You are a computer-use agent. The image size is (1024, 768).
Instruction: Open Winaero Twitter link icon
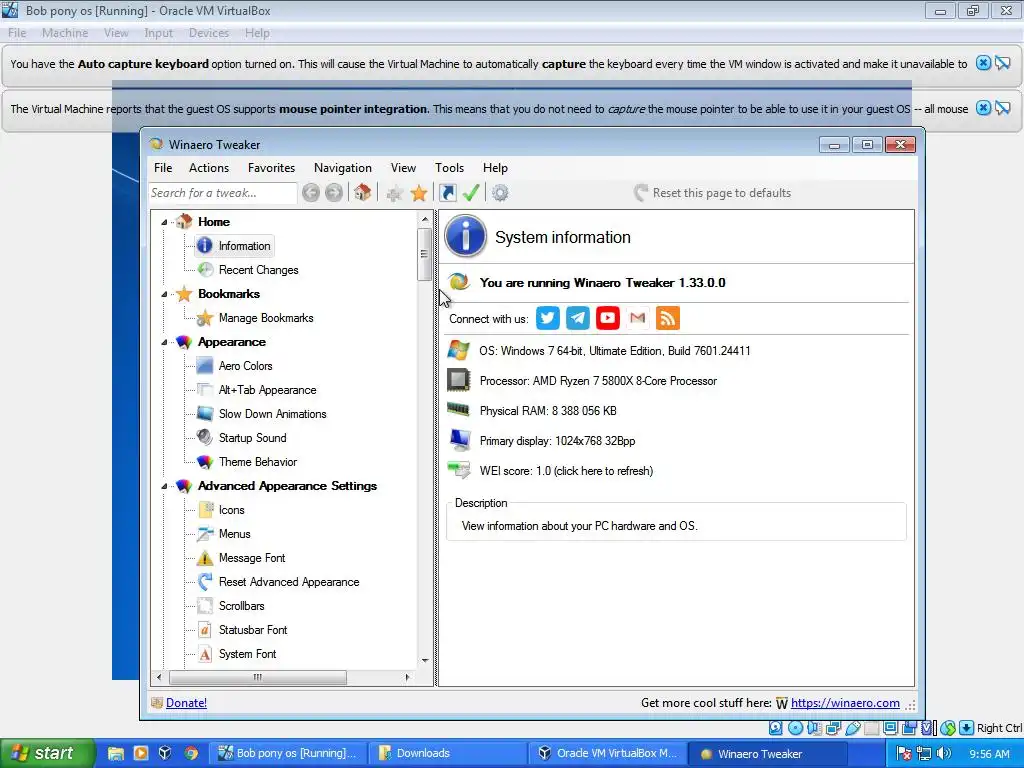547,318
